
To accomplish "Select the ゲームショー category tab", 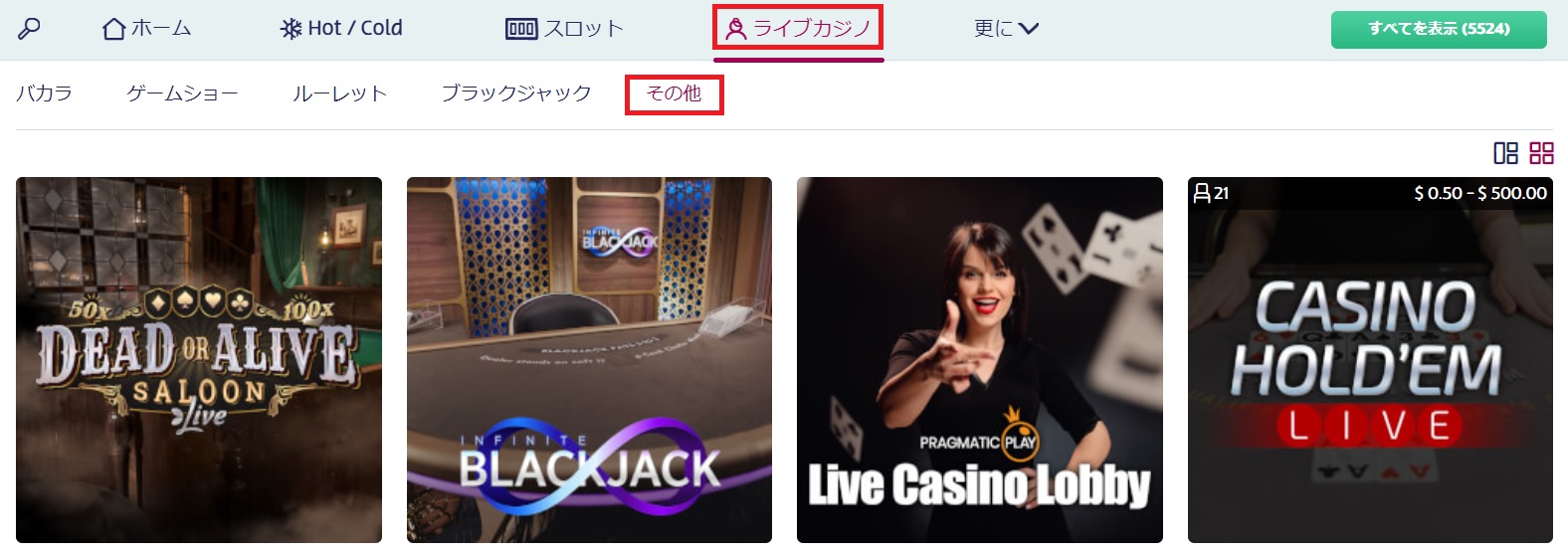I will (x=183, y=93).
